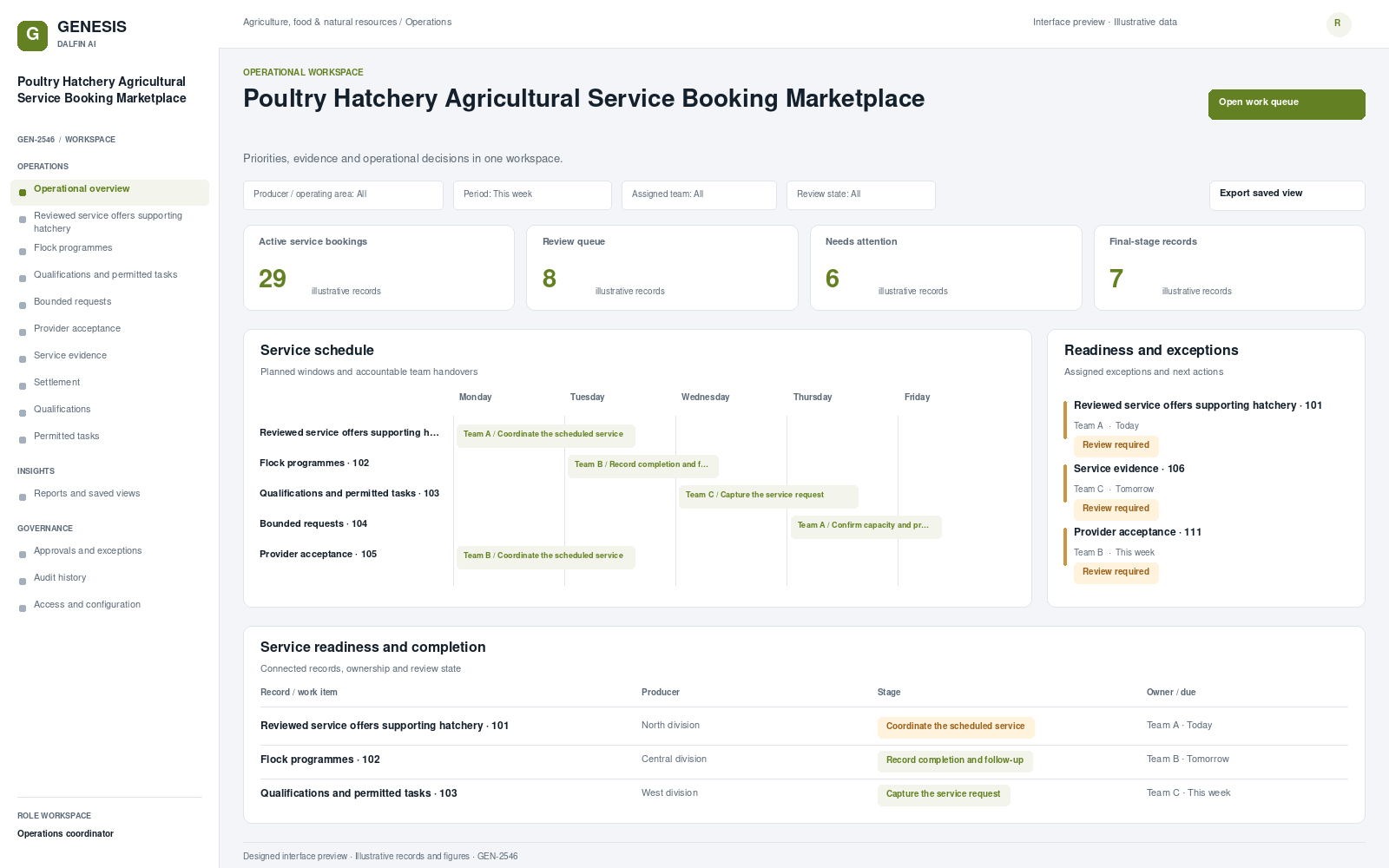The image size is (1389, 868).
Task: Open the Final-stage records card
Action: (x=1229, y=267)
